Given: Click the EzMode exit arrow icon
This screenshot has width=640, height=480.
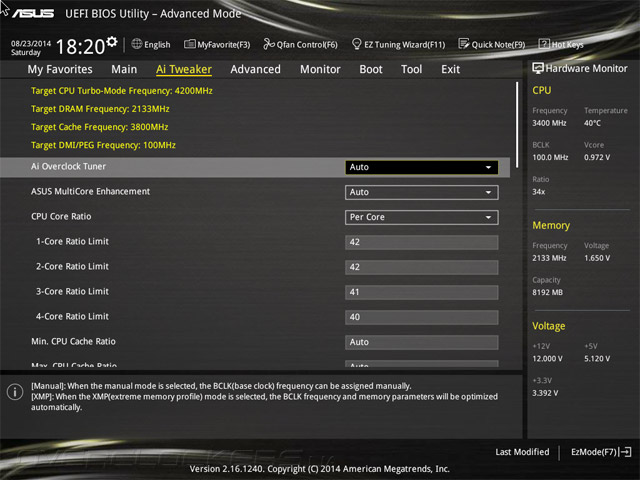Looking at the screenshot, I should click(625, 452).
